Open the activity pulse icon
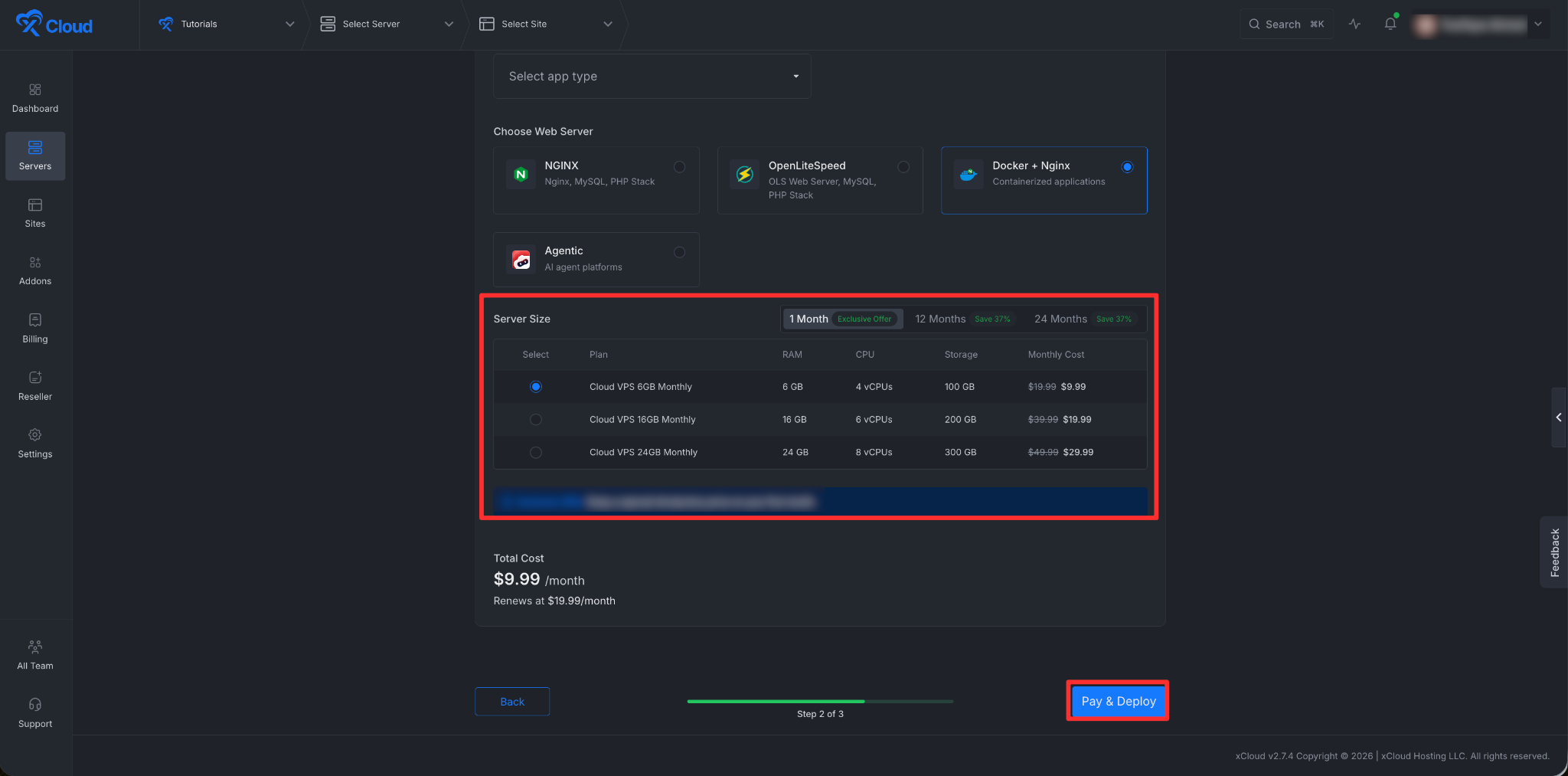The width and height of the screenshot is (1568, 776). point(1354,24)
